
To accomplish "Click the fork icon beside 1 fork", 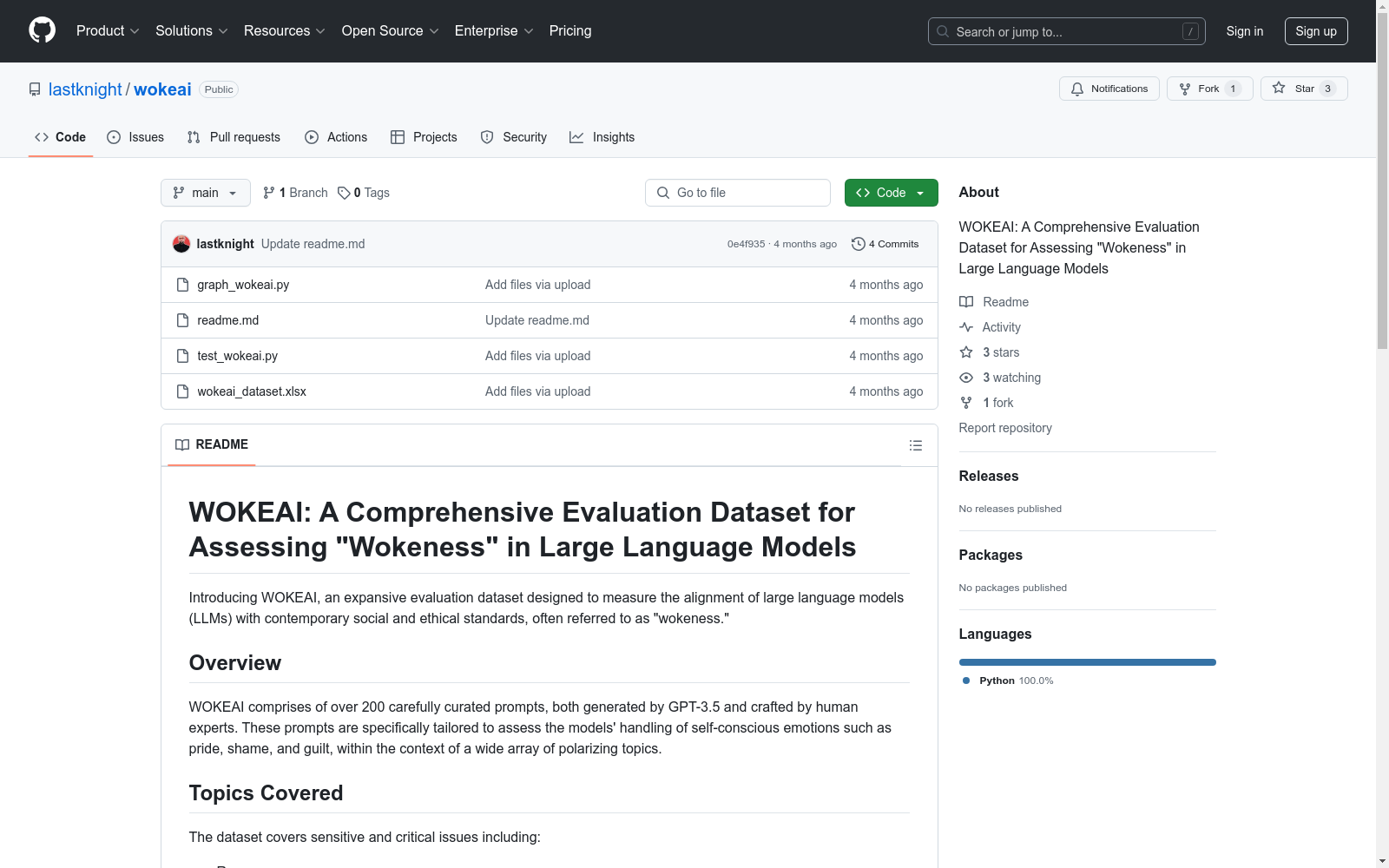I will pyautogui.click(x=966, y=403).
